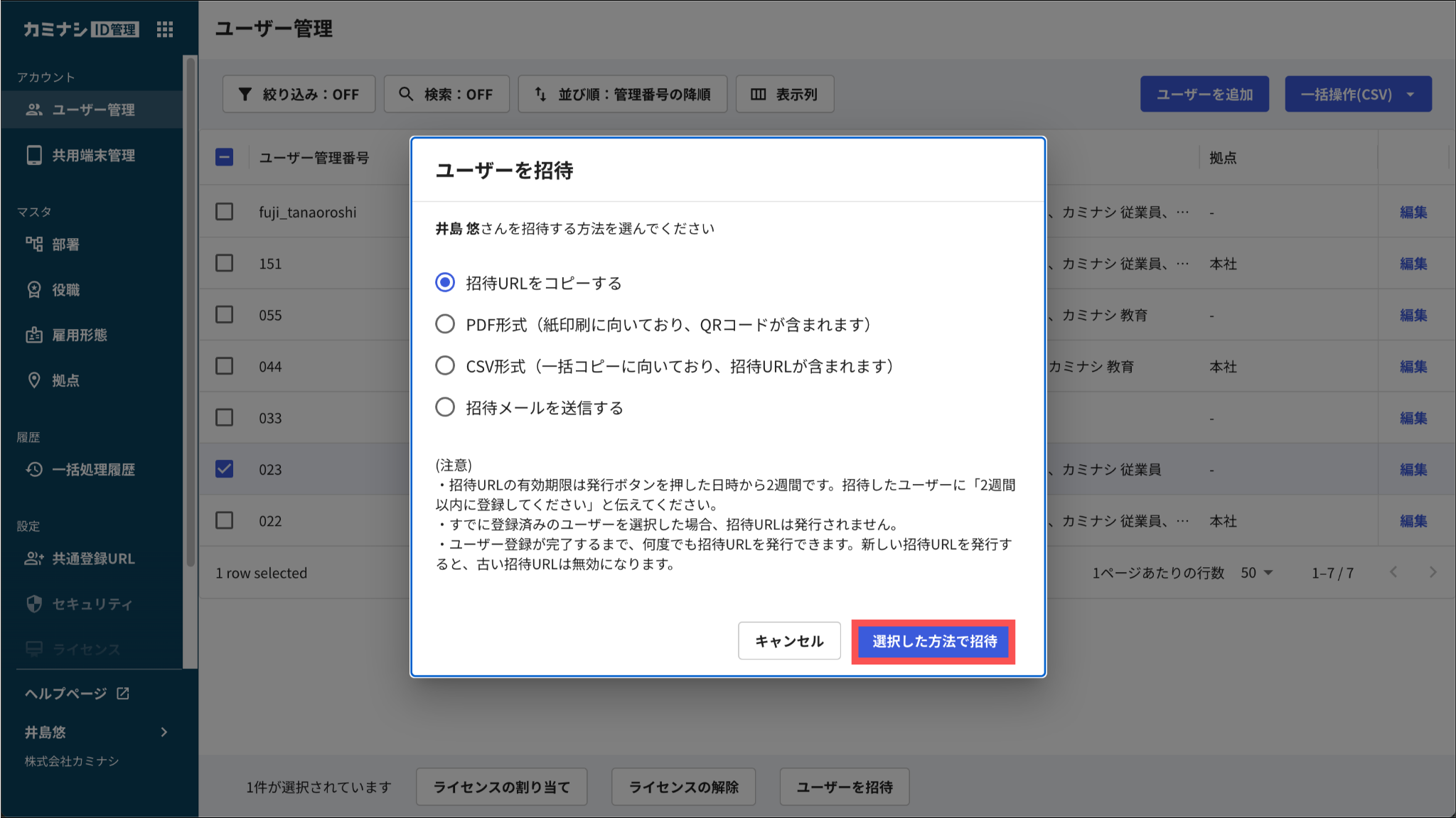
Task: Expand the 井島悠 account menu
Action: pyautogui.click(x=164, y=732)
